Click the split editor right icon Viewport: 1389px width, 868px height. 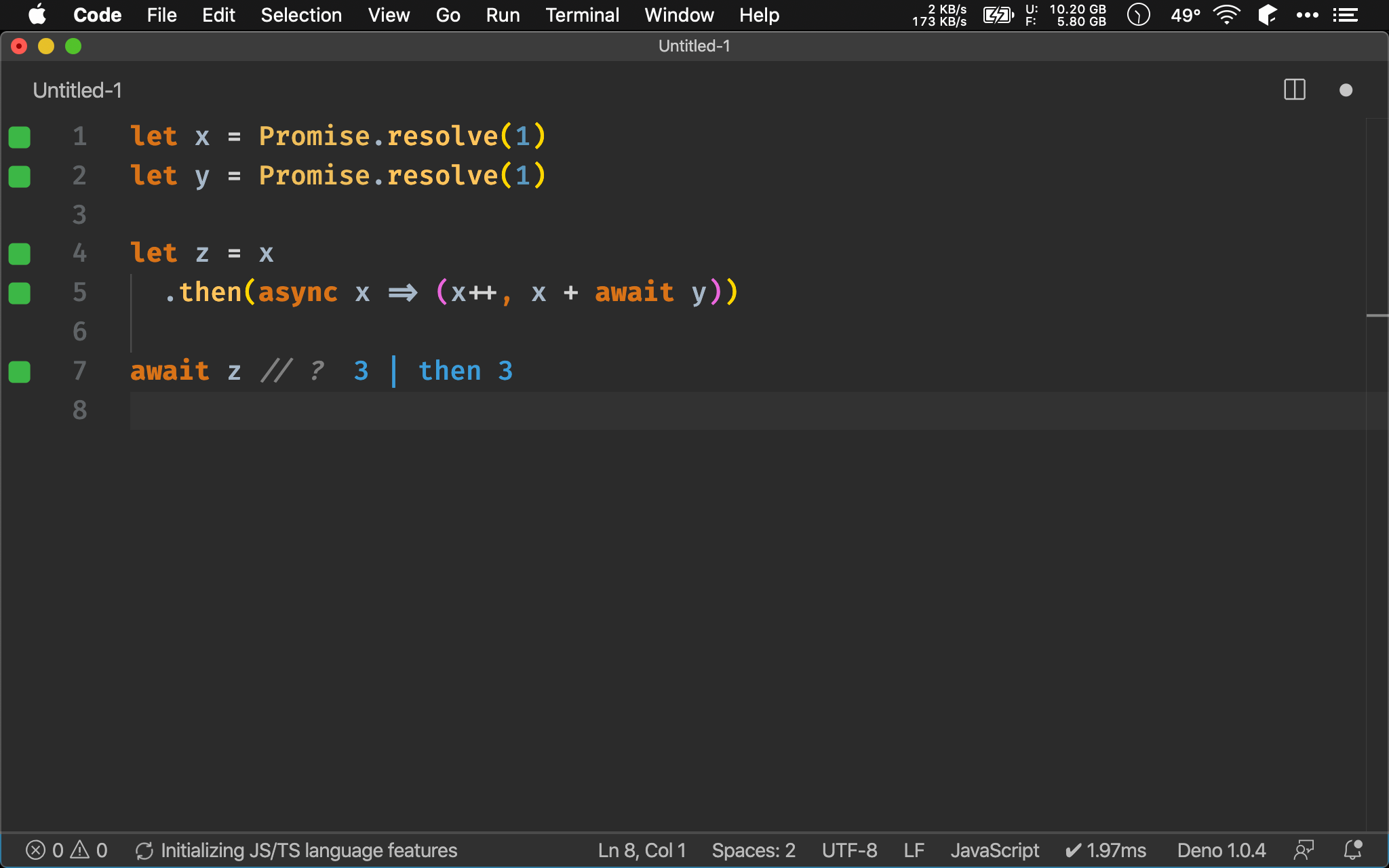coord(1294,90)
